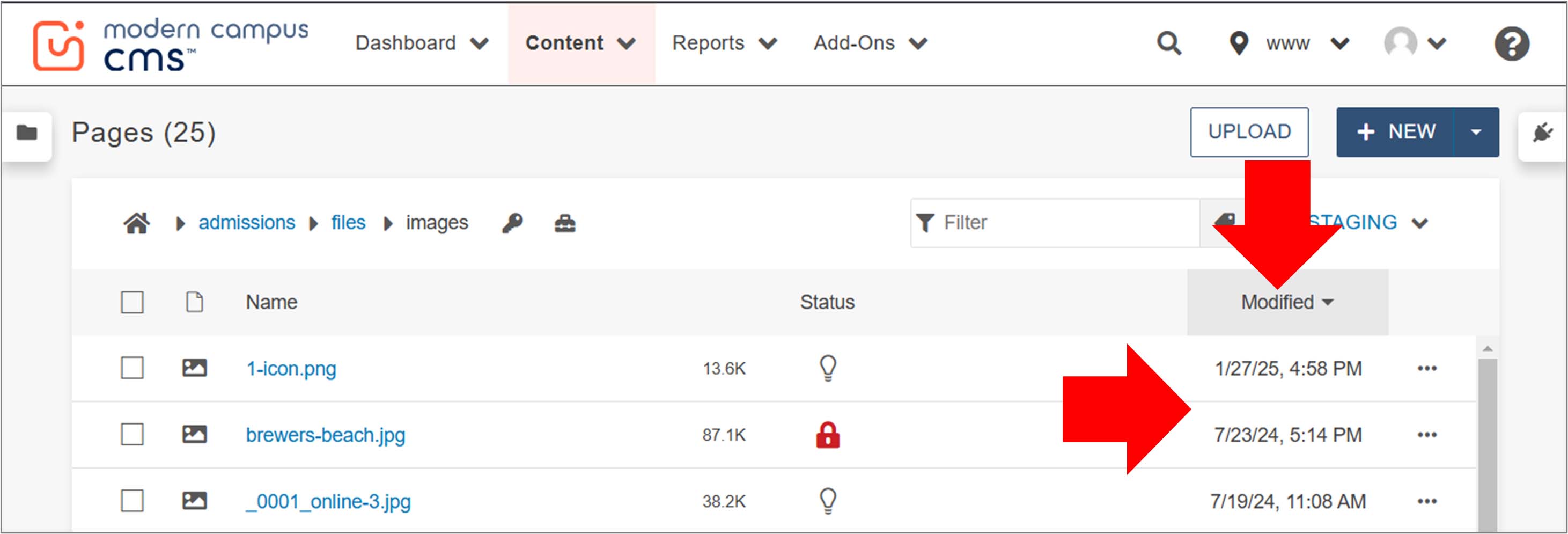Open the properties toolbox icon
Screen dimensions: 1568x534
pyautogui.click(x=565, y=223)
